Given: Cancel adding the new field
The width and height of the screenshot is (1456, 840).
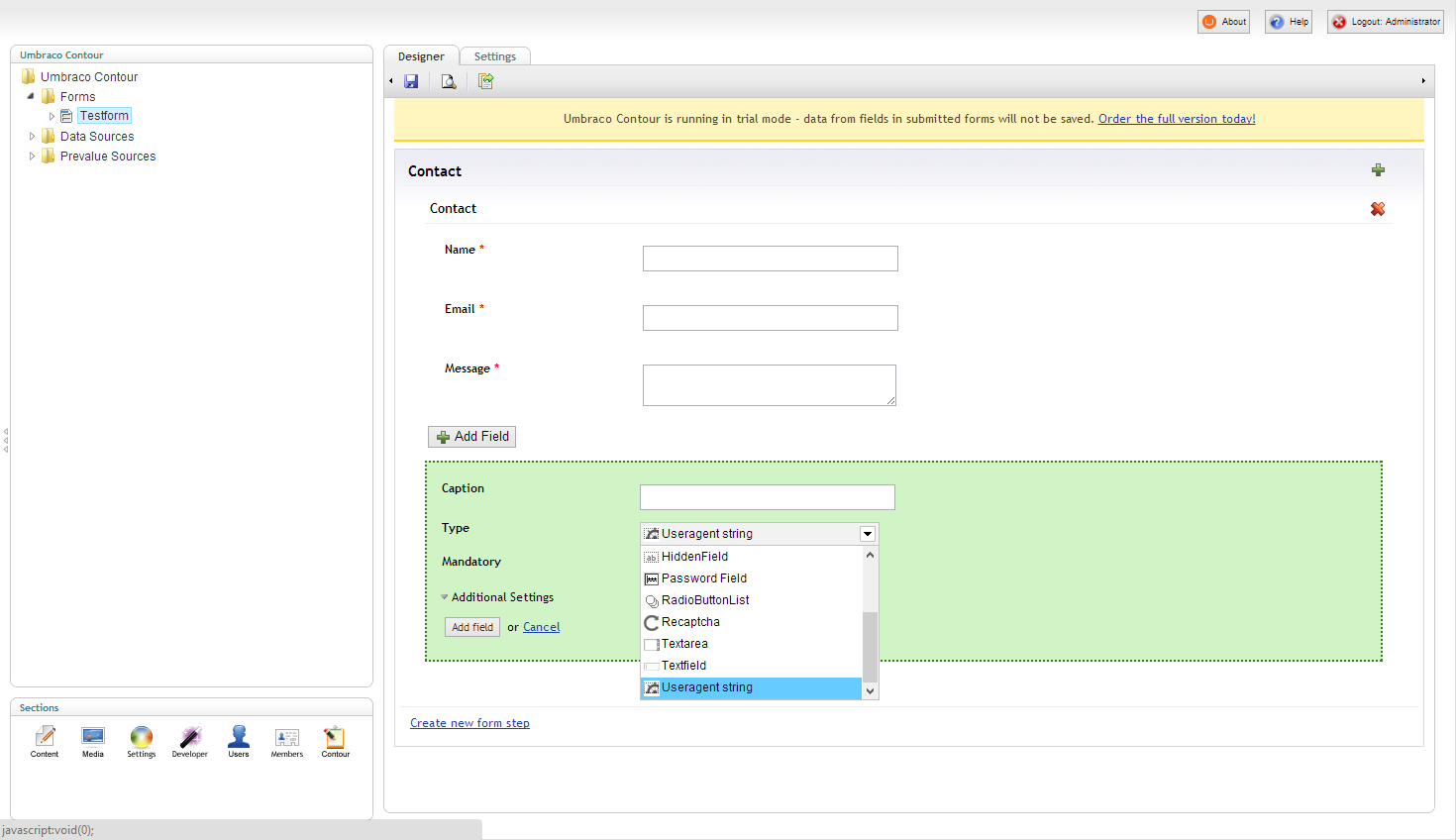Looking at the screenshot, I should click(541, 627).
